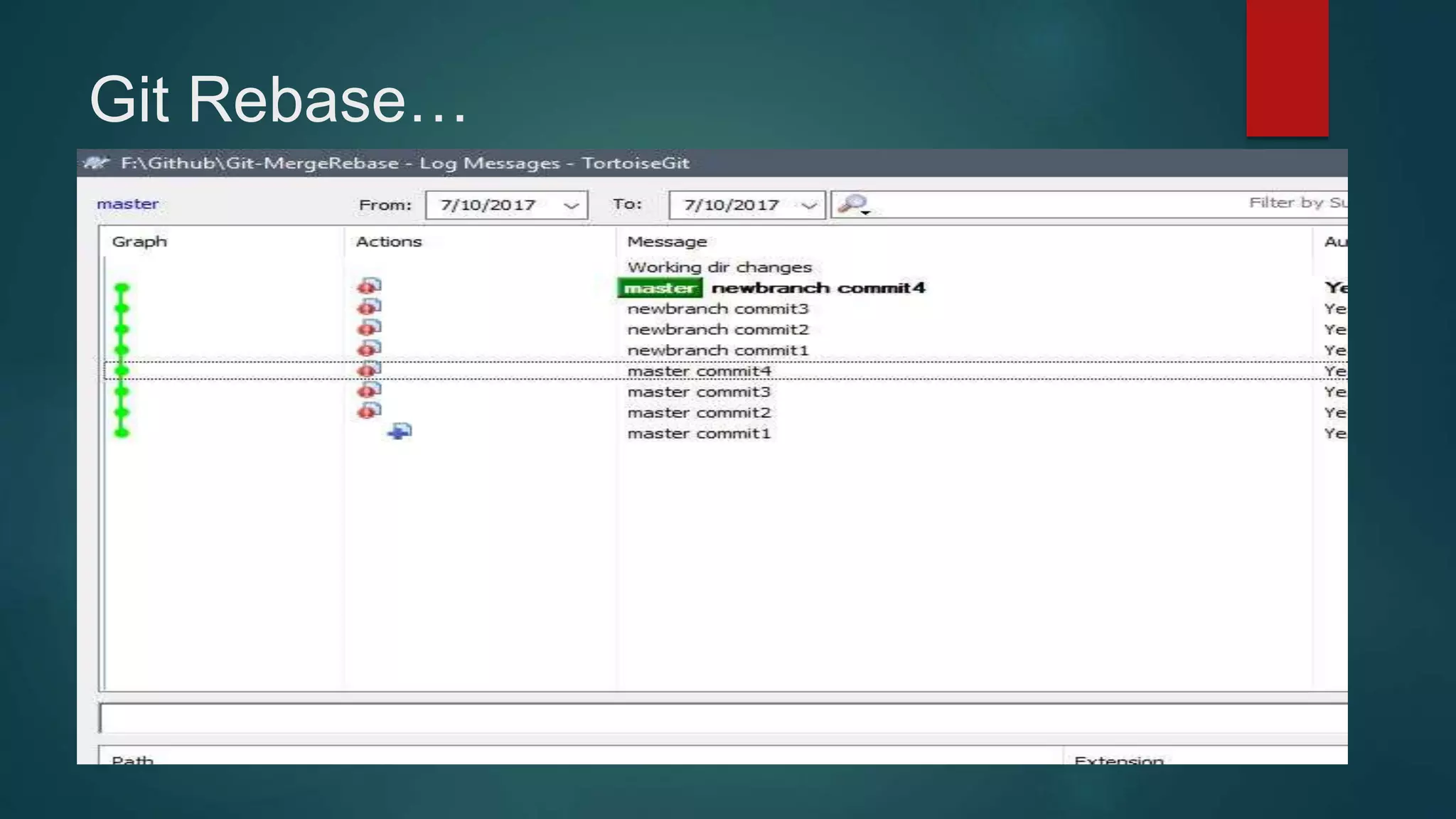Click added action icon for master commit1
This screenshot has height=819, width=1456.
pos(400,432)
